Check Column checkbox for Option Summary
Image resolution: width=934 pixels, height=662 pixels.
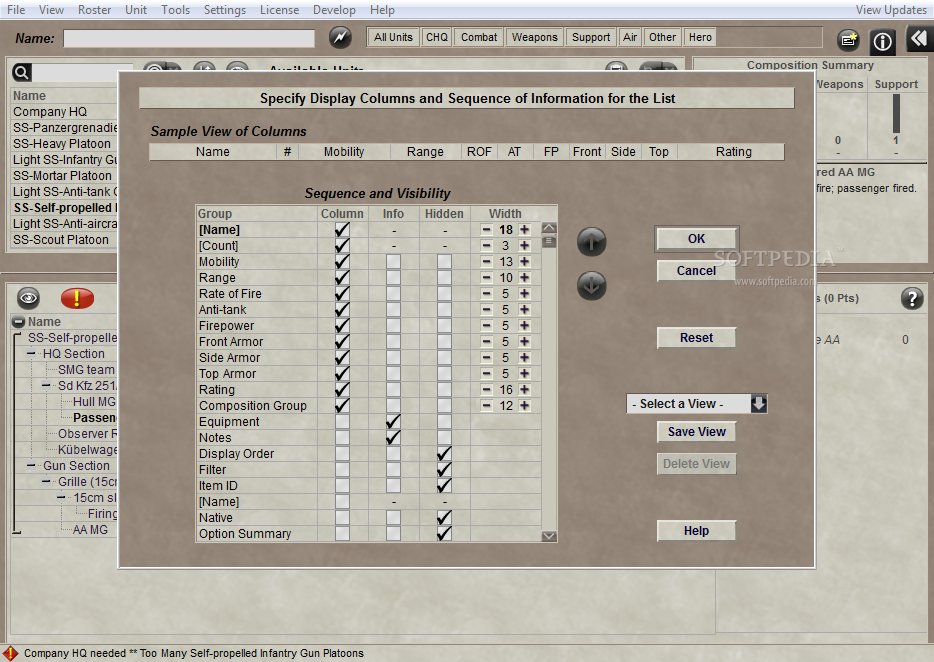click(342, 533)
